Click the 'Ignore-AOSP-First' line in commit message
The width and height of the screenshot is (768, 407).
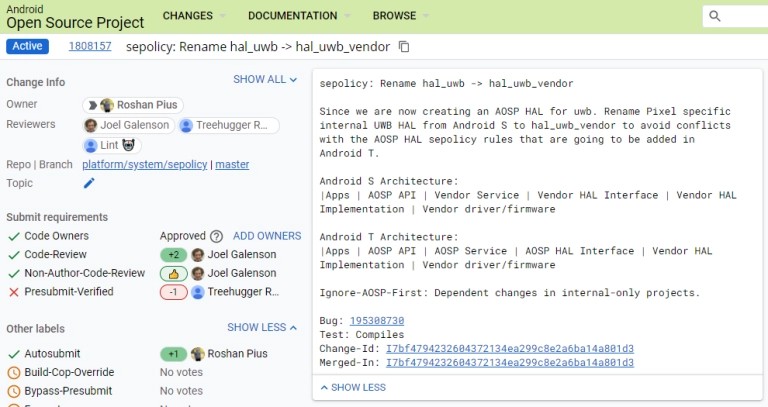510,293
